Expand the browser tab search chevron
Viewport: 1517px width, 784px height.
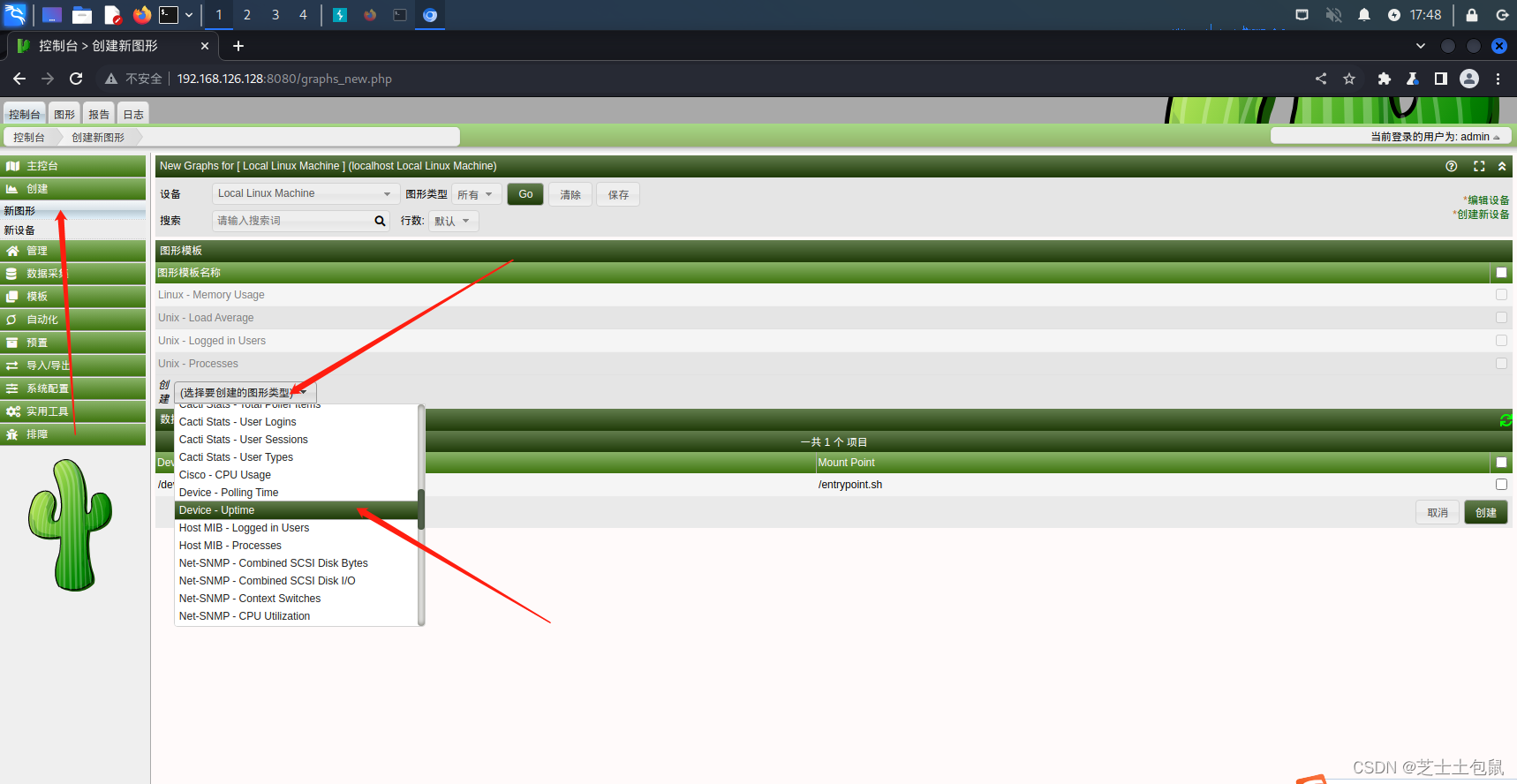tap(1420, 46)
